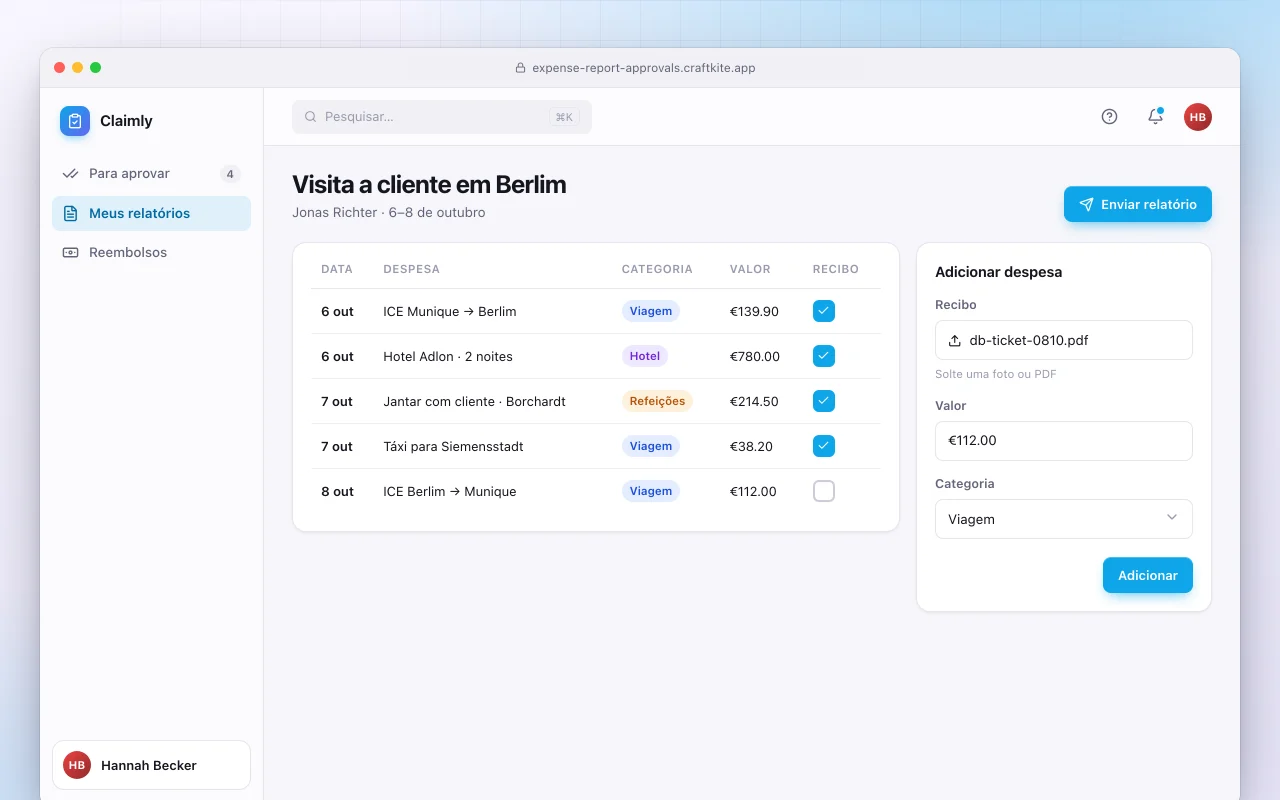Click the Para aprovar count badge 4

point(230,174)
